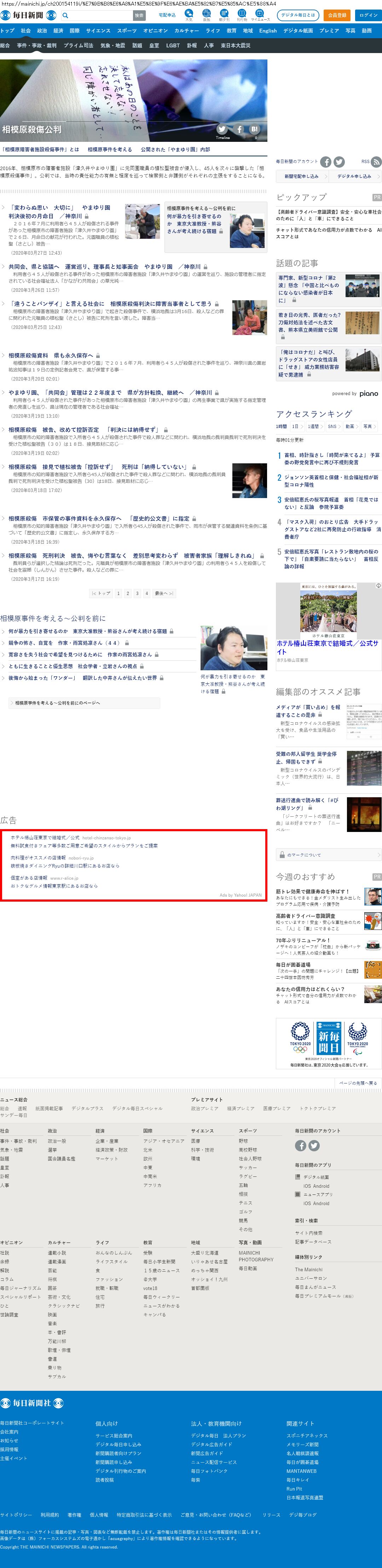Screen dimensions: 382x1568
Task: Expand the デジタル申し込み arrow link
Action: coord(355,177)
